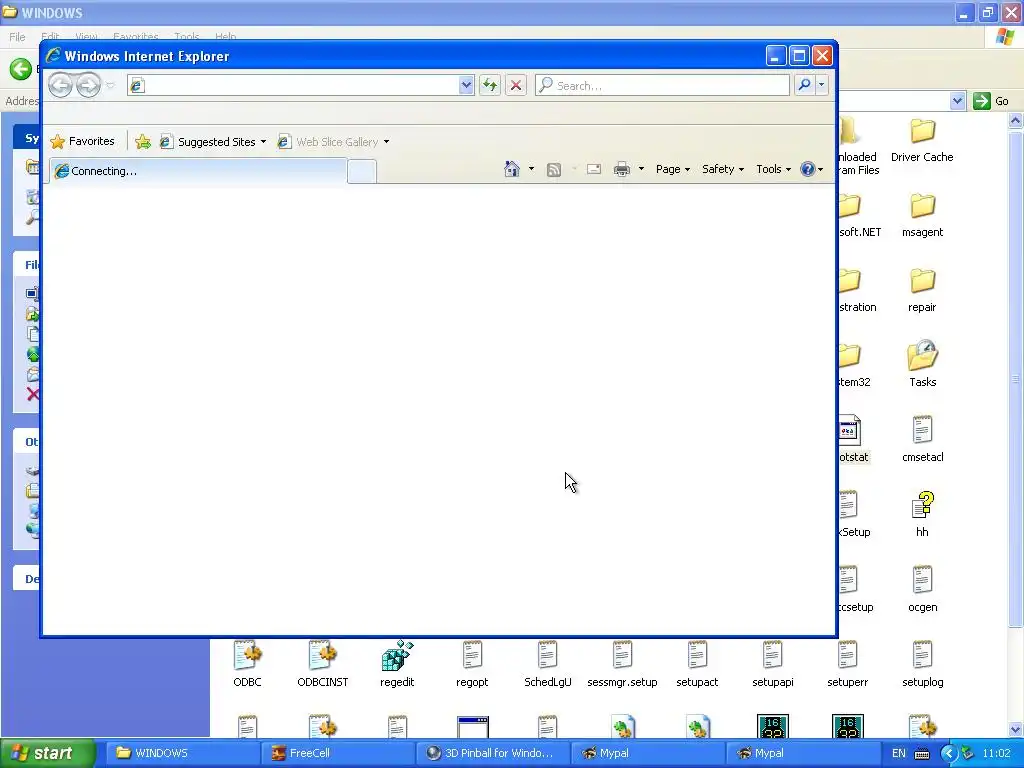Open the Favorites center button
The width and height of the screenshot is (1024, 768).
pos(82,141)
